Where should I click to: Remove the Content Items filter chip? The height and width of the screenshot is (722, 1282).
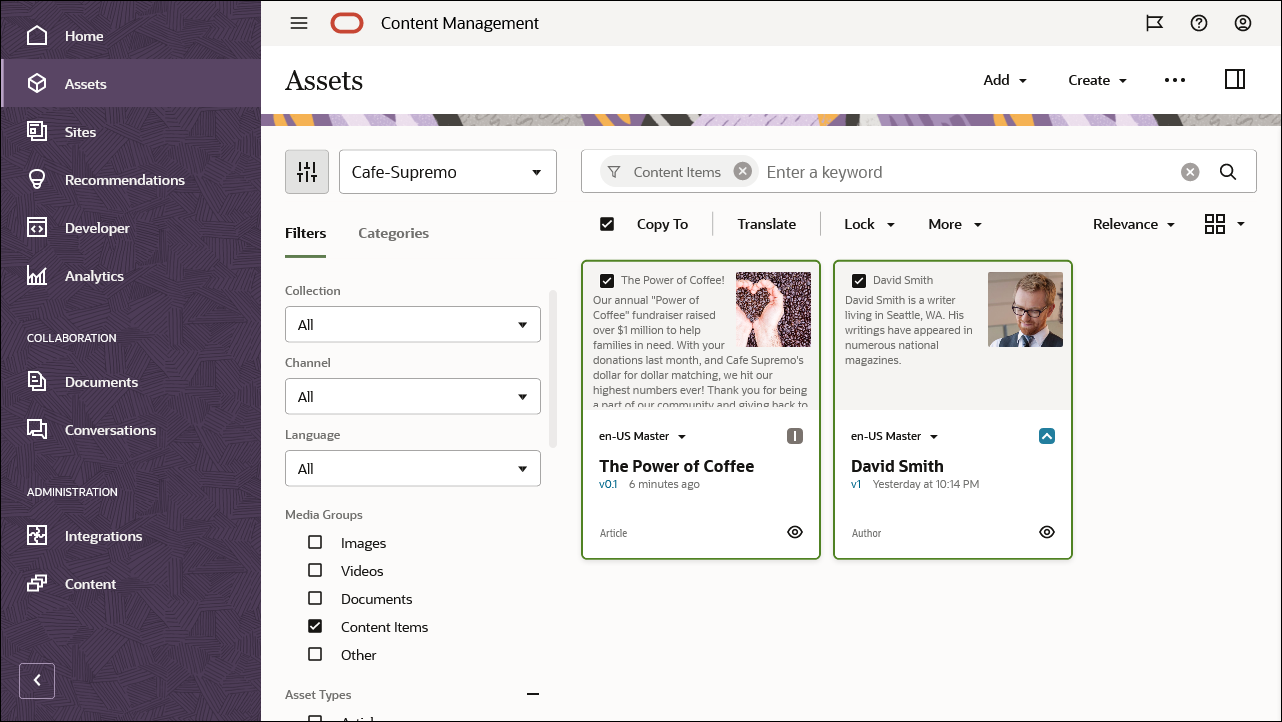742,171
